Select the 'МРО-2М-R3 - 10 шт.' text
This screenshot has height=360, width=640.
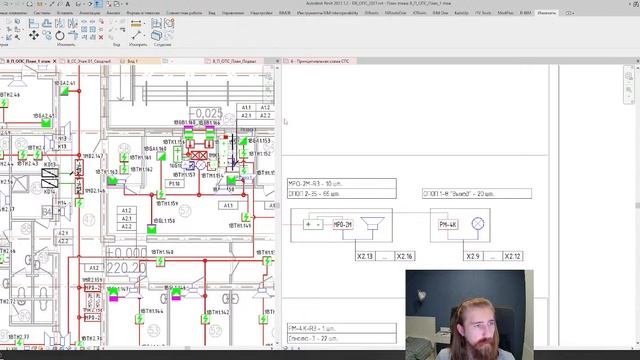pos(315,184)
